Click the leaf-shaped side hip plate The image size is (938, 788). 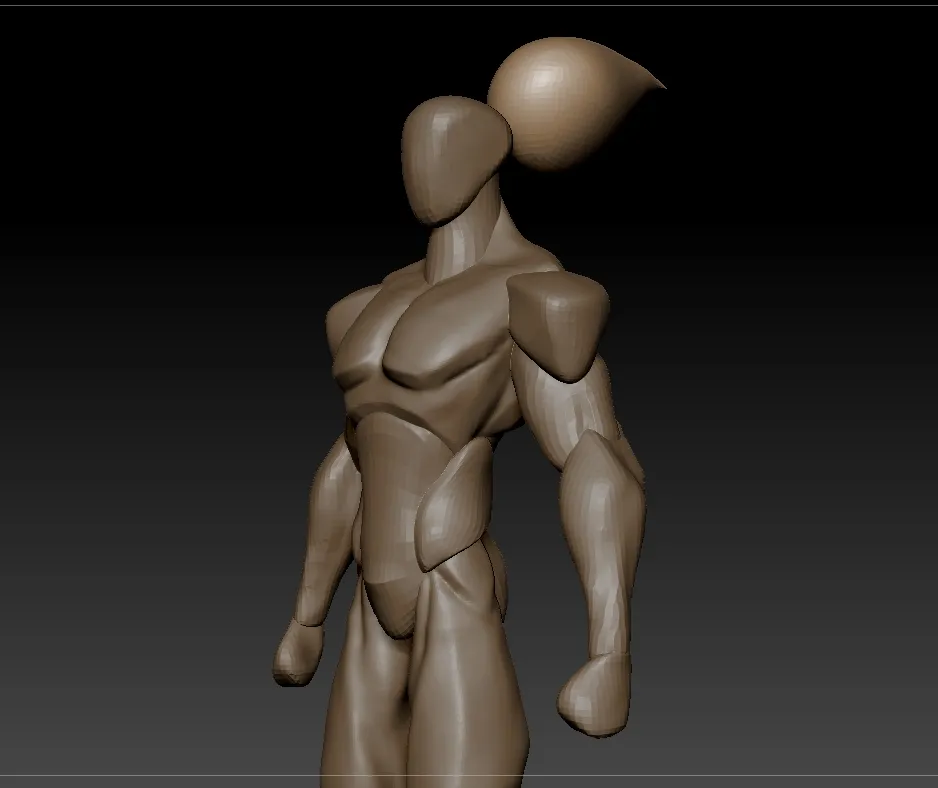[455, 505]
